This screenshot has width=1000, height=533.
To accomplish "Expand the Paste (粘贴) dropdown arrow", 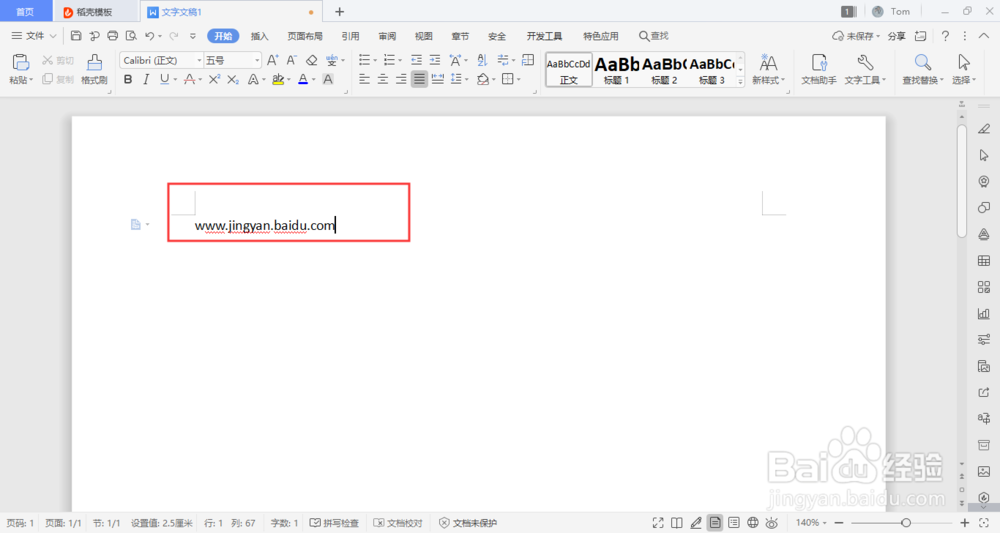I will coord(31,80).
